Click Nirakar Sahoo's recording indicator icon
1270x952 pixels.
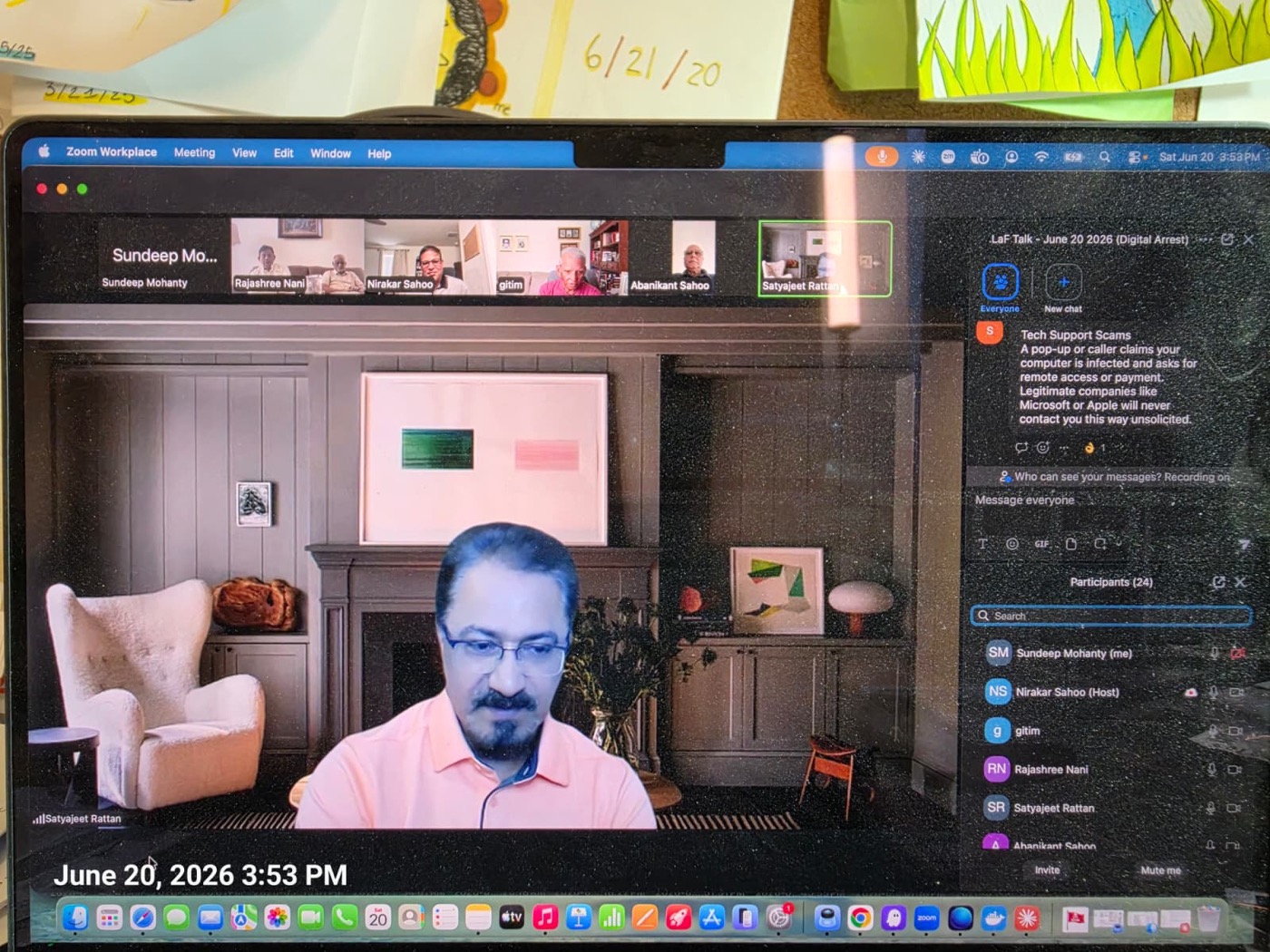coord(1190,692)
